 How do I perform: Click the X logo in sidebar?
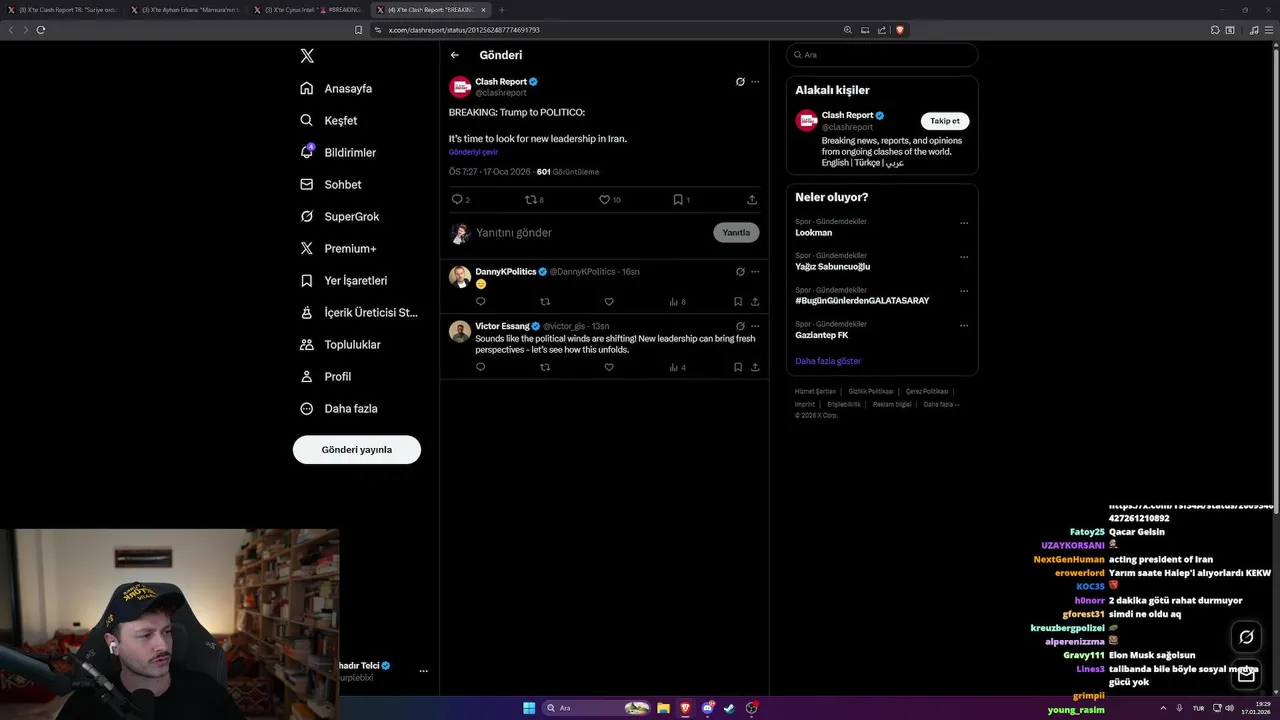point(307,56)
